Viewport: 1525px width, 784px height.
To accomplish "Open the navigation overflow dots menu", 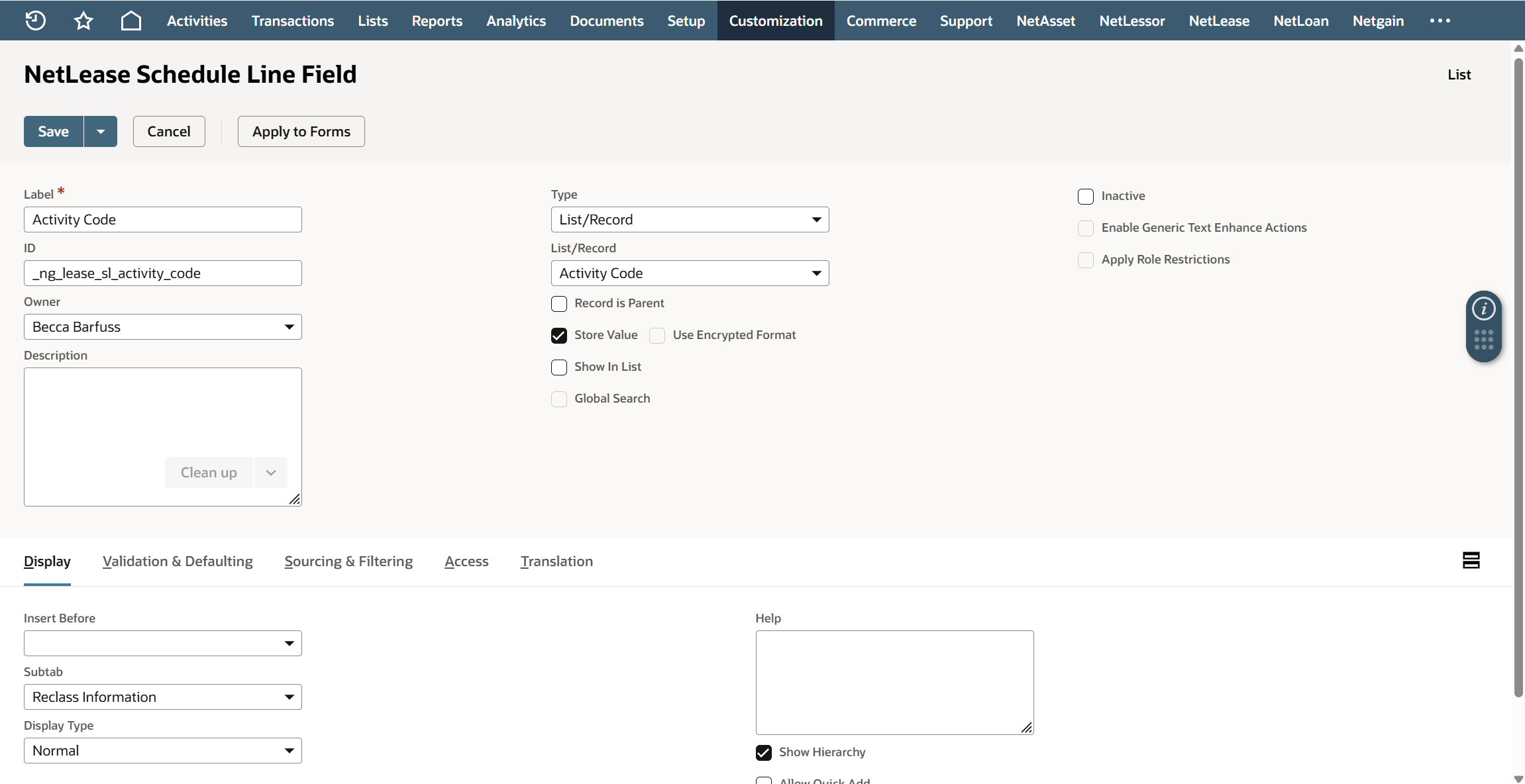I will tap(1440, 21).
